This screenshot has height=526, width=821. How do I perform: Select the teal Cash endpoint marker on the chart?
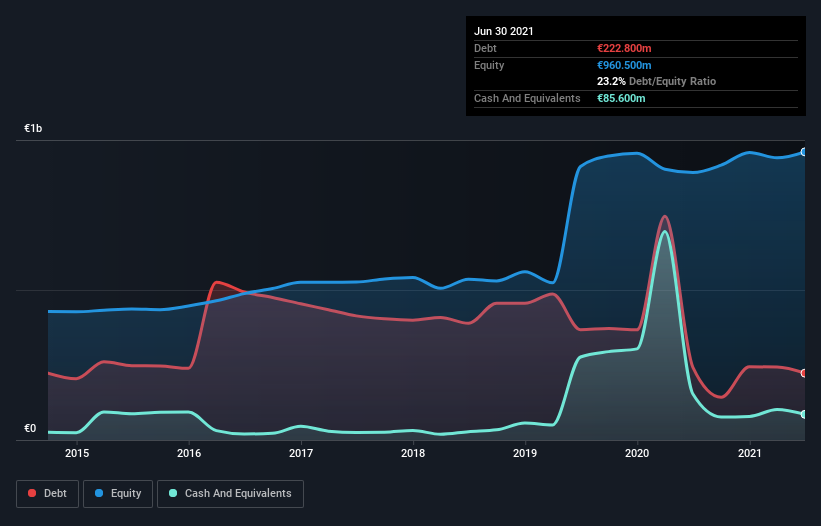point(804,414)
